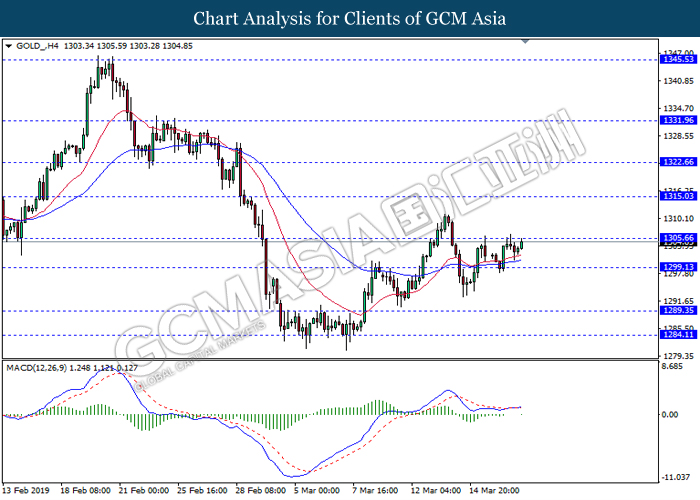Click the 21 Feb 00:00 time label

144,491
